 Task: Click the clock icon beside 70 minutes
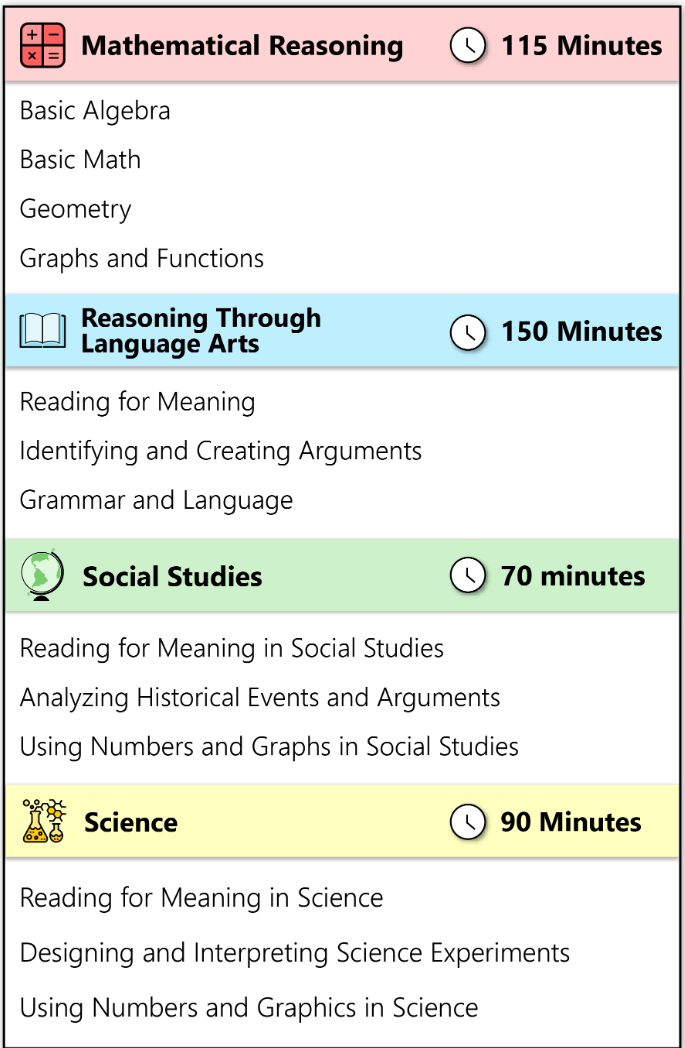tap(468, 575)
